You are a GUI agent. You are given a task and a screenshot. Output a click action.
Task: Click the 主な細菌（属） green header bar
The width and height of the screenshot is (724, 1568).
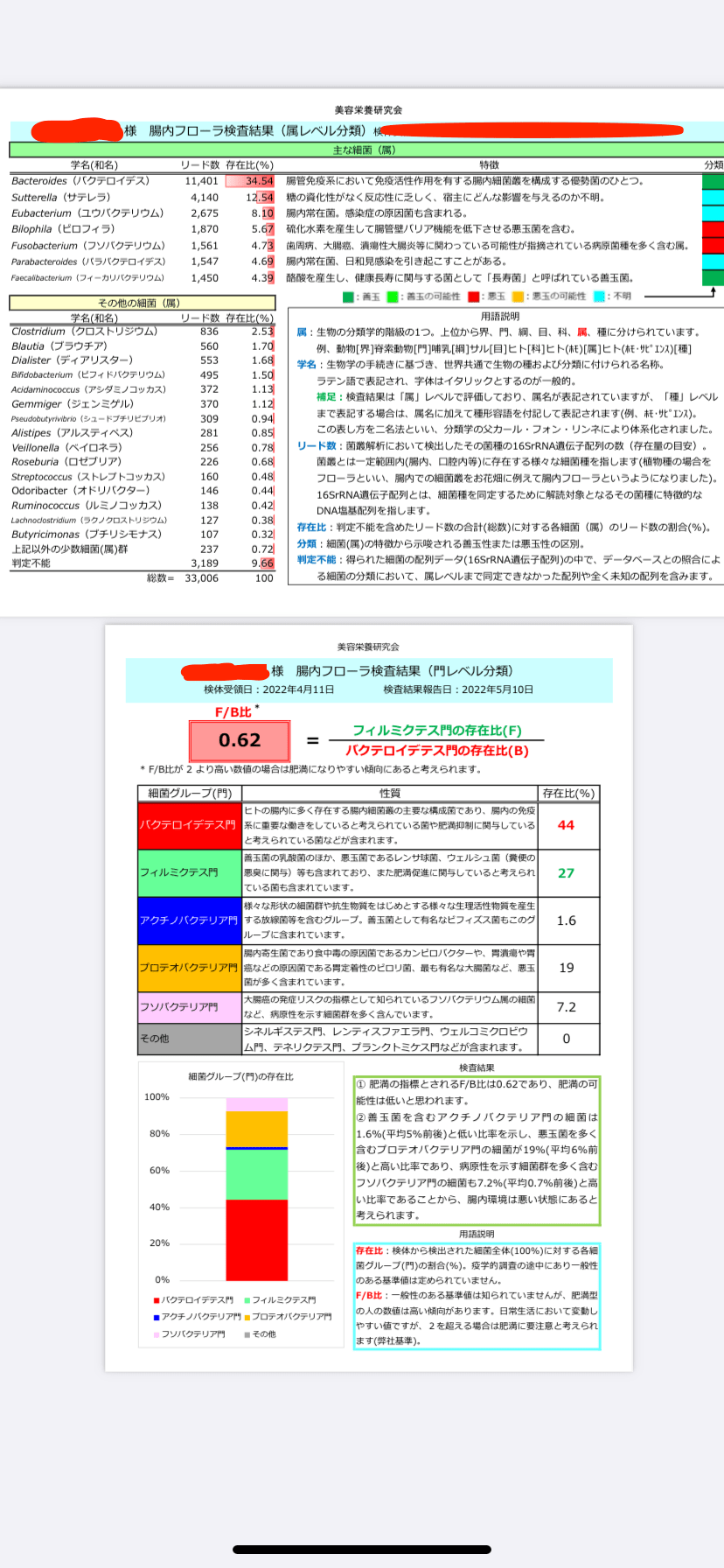pyautogui.click(x=364, y=150)
